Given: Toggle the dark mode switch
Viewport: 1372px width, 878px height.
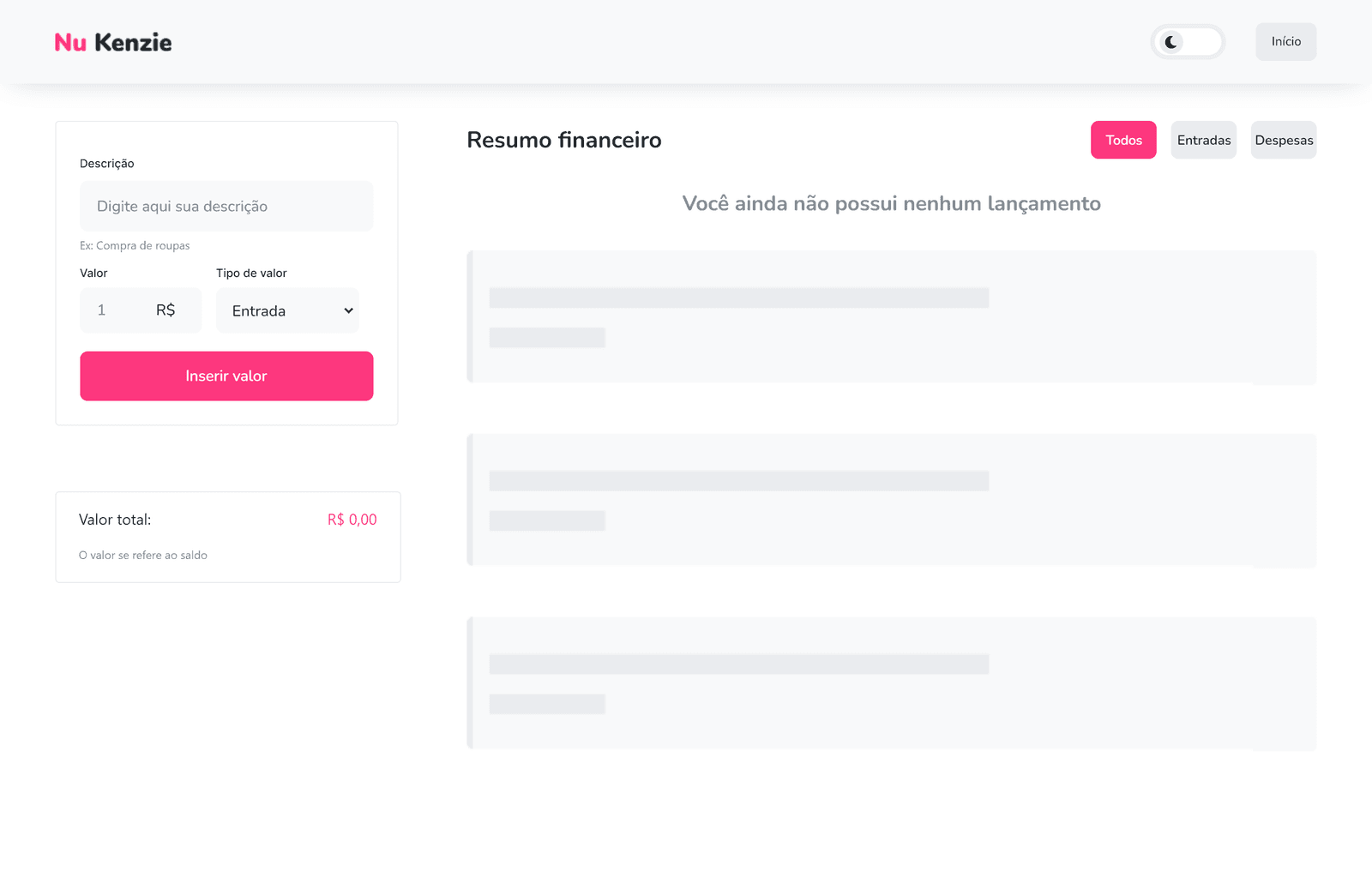Looking at the screenshot, I should coord(1188,42).
